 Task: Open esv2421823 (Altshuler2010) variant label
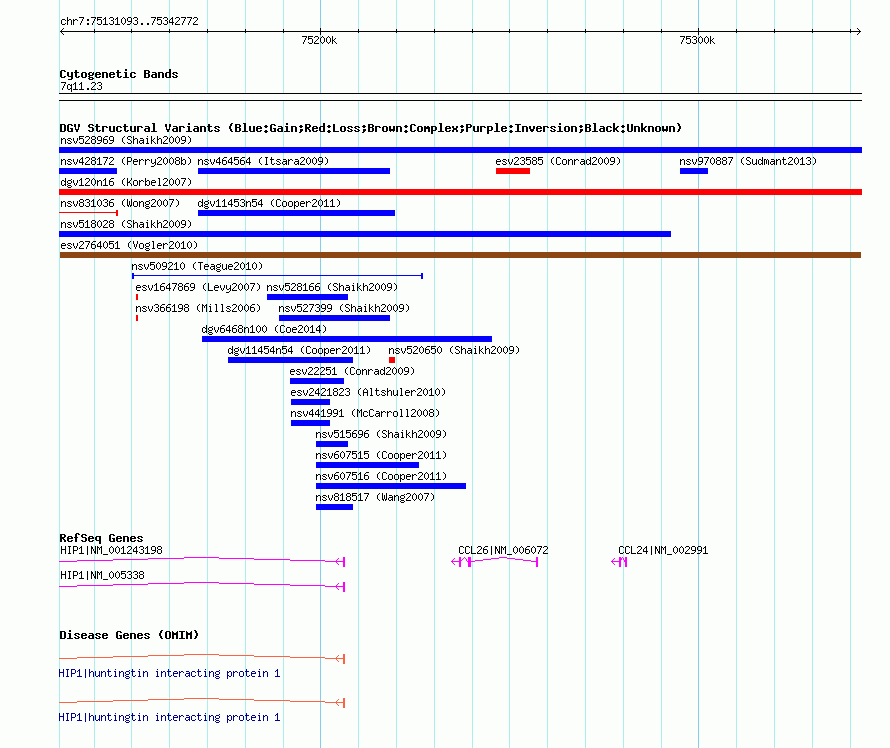click(368, 392)
